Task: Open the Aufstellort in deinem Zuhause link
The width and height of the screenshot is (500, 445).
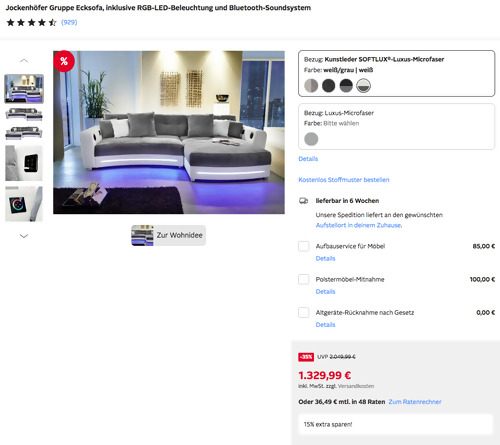Action: pos(358,225)
